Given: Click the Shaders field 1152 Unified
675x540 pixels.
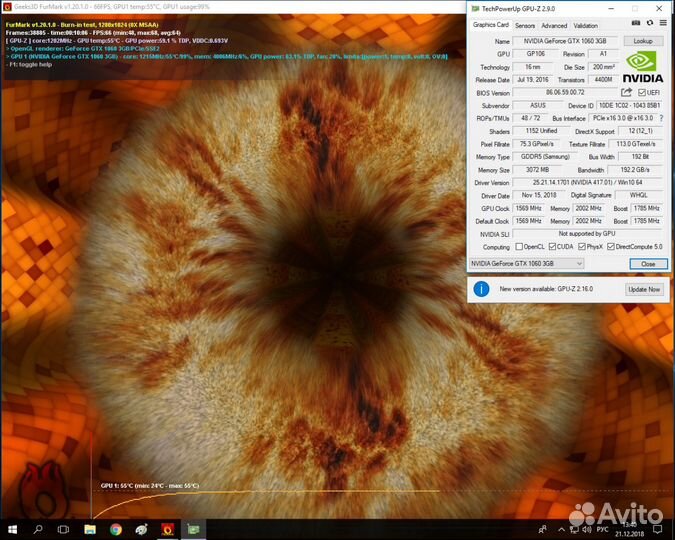Looking at the screenshot, I should pos(541,131).
